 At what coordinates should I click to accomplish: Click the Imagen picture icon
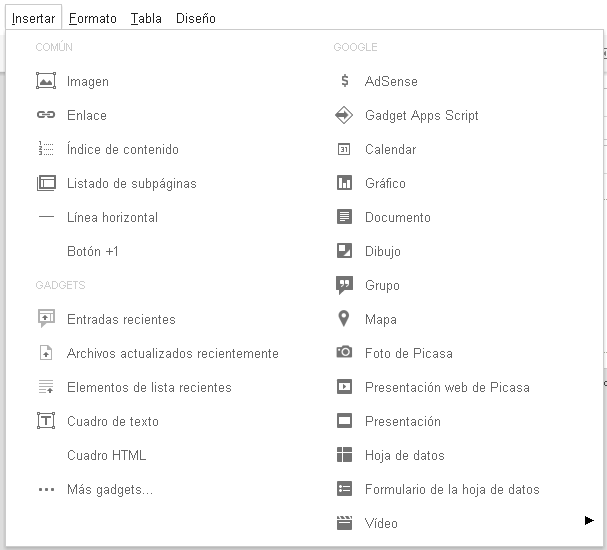tap(45, 81)
